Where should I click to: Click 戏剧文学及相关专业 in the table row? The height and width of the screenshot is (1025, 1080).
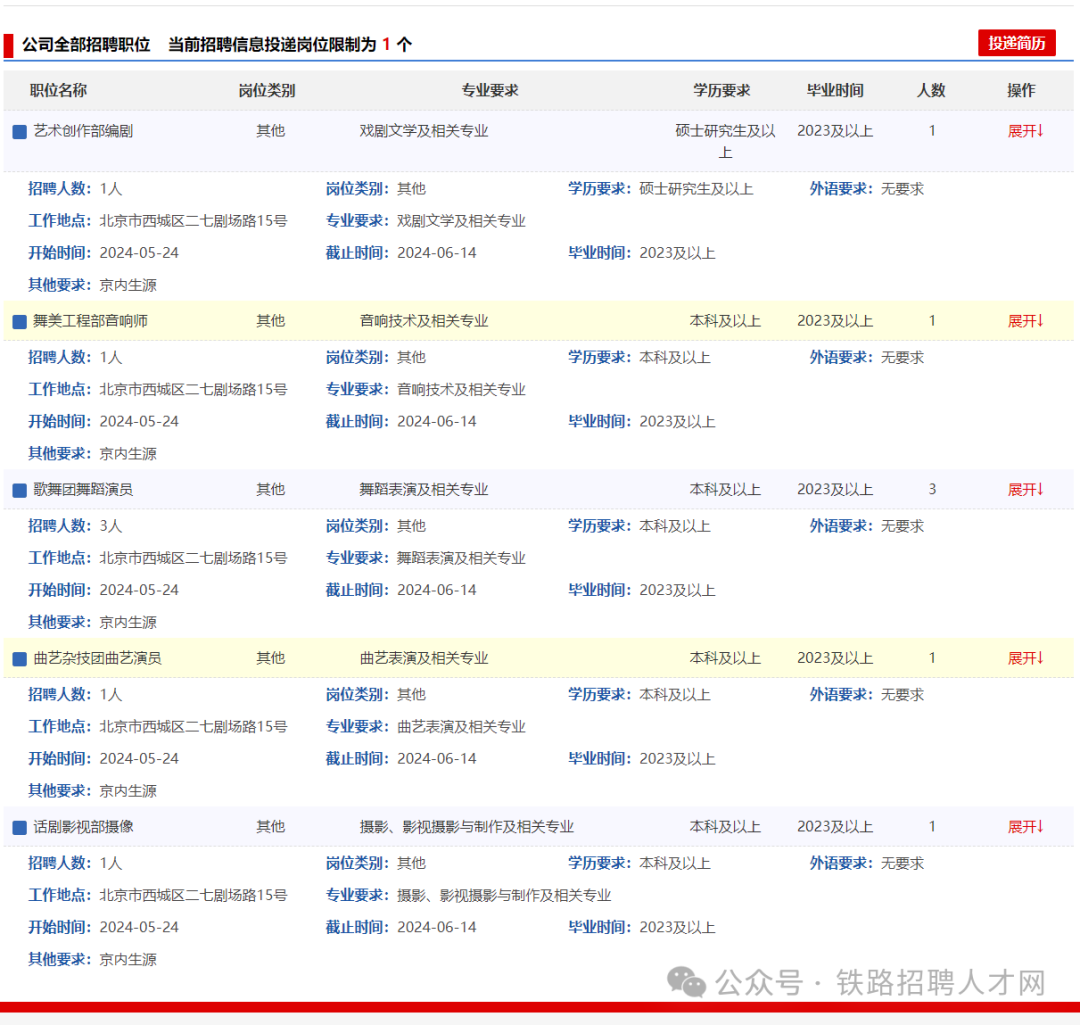[424, 131]
